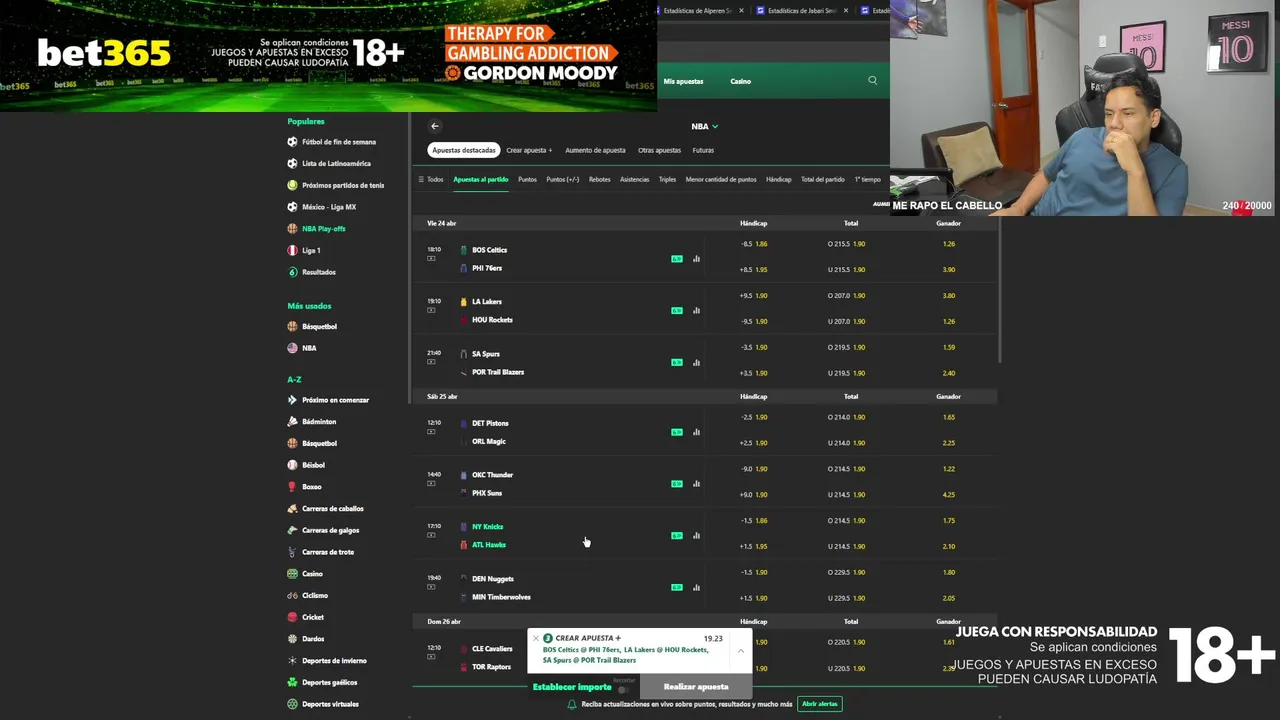This screenshot has height=720, width=1280.
Task: Go back with the arrow beside NBA
Action: (435, 126)
